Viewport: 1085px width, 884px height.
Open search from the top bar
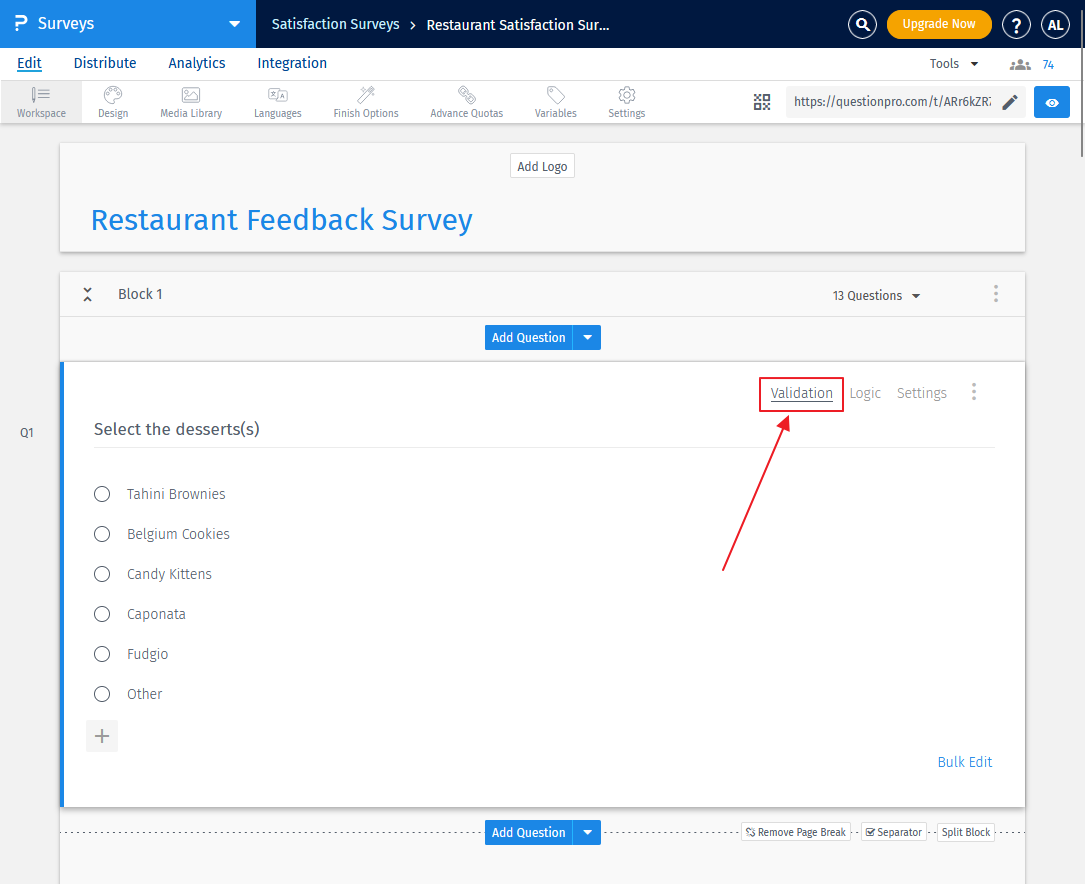tap(862, 24)
